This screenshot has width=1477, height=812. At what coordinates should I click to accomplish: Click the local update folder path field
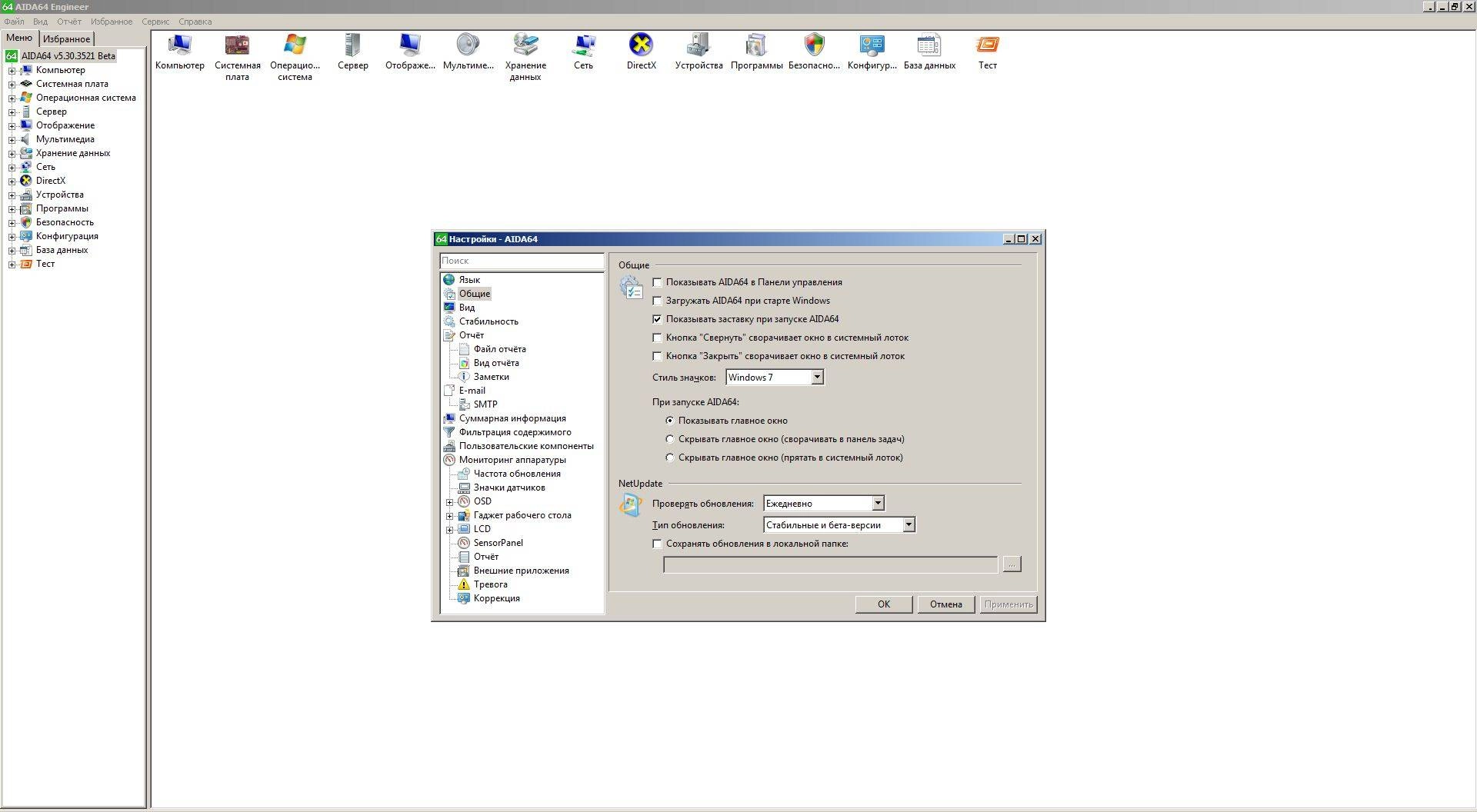(x=830, y=564)
